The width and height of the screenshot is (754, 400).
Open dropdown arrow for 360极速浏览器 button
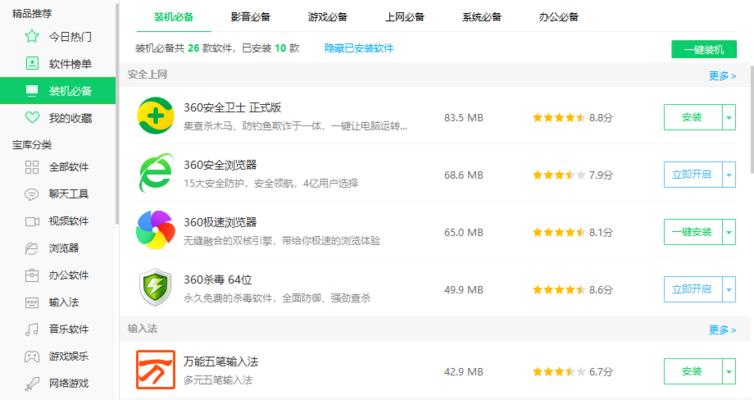point(729,232)
